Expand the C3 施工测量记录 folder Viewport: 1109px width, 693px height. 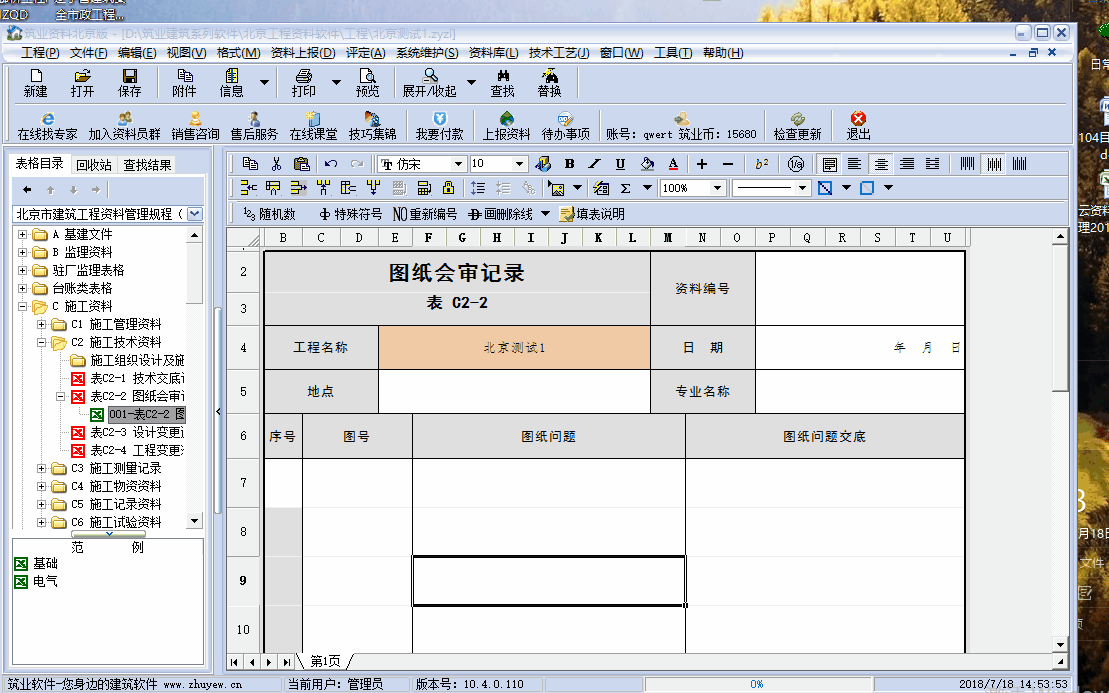coord(42,468)
